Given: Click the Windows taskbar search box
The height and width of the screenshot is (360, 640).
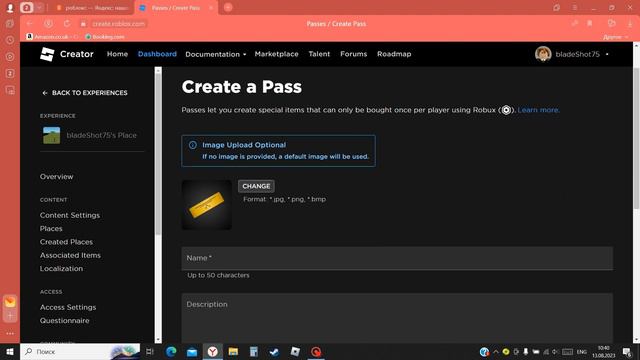Looking at the screenshot, I should point(80,351).
